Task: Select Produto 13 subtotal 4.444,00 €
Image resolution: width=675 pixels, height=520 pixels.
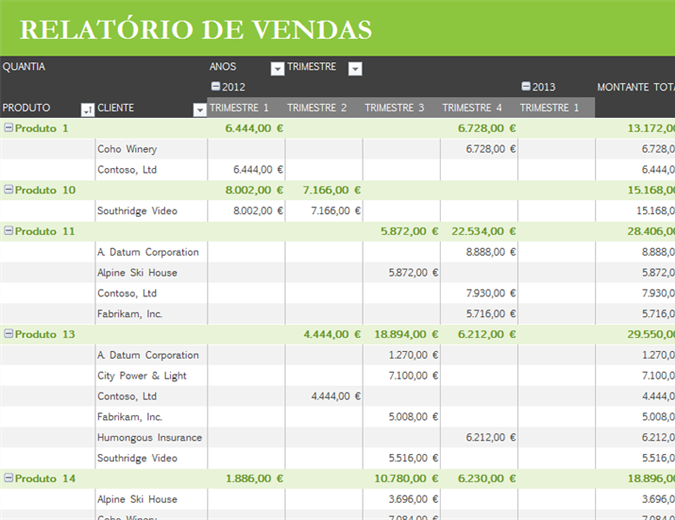Action: (x=331, y=334)
